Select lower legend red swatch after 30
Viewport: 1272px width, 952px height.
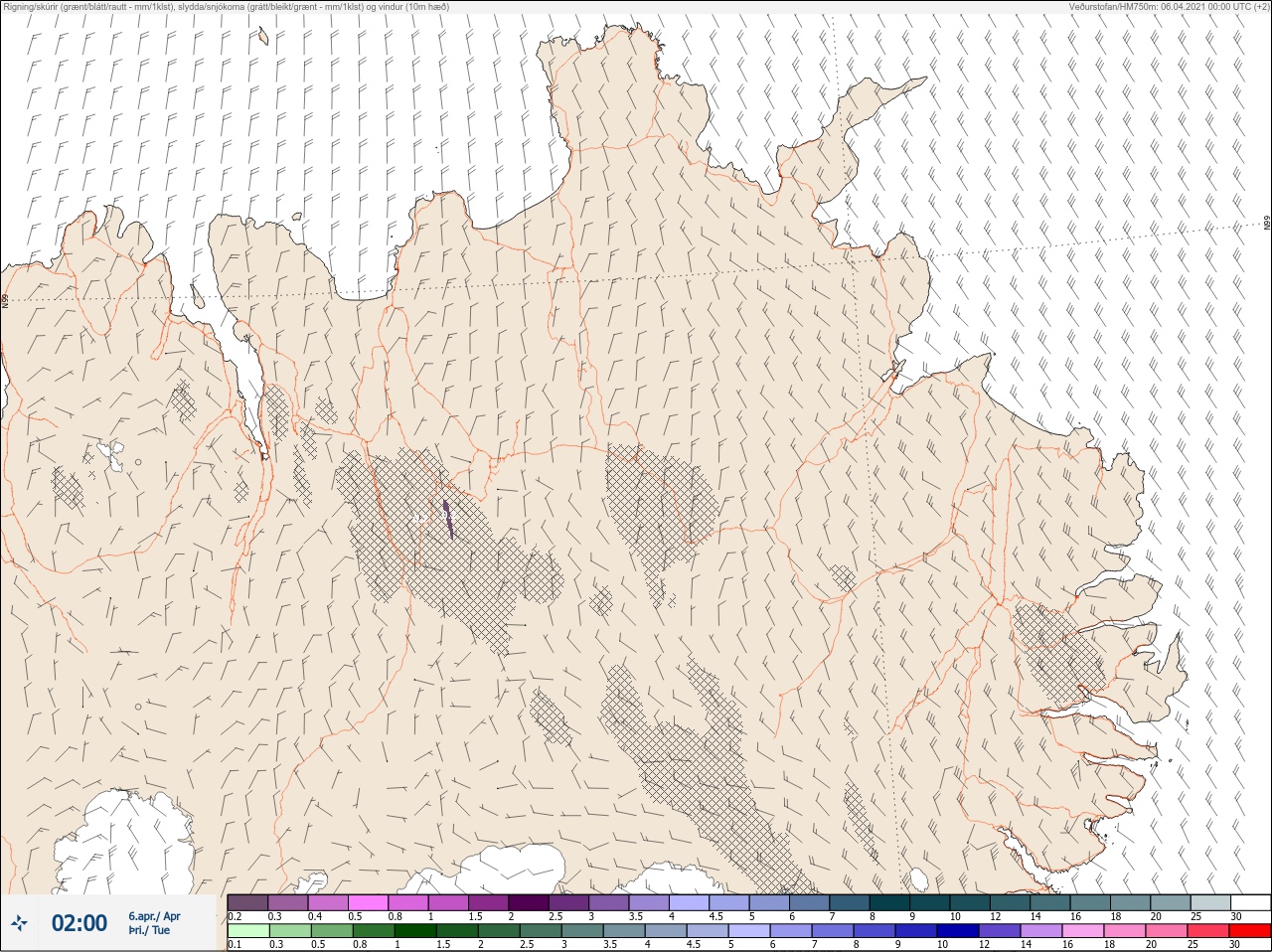tap(1250, 931)
